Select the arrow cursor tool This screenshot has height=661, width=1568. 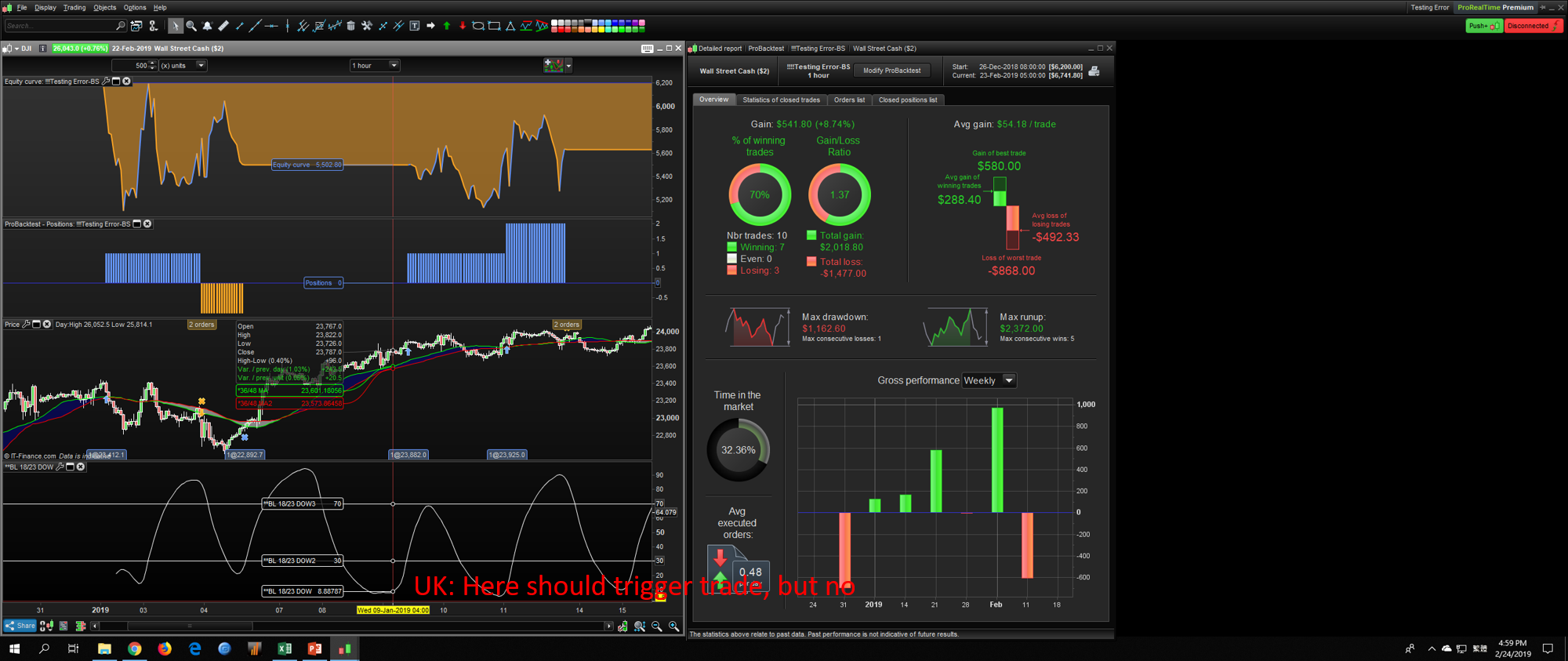point(175,26)
